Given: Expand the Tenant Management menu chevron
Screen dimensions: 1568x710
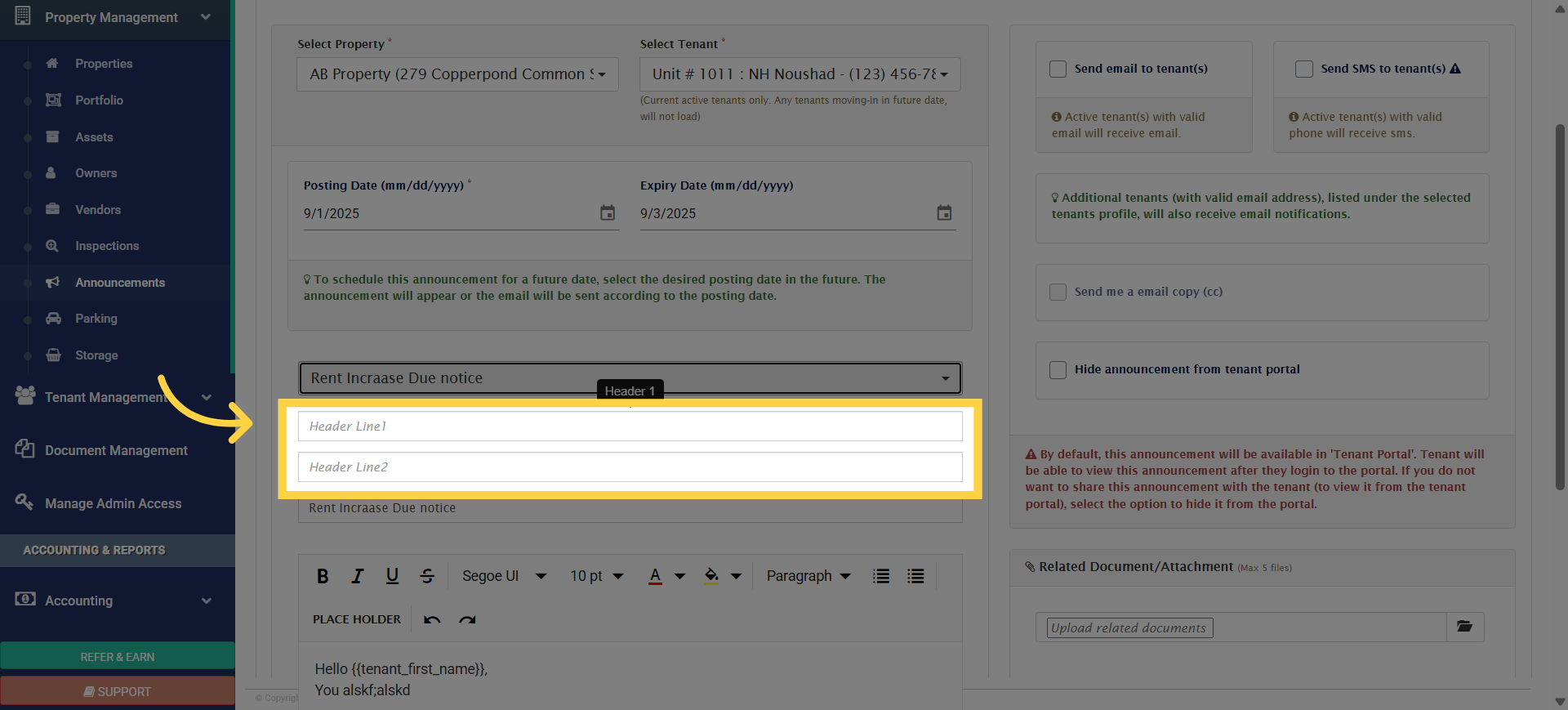Looking at the screenshot, I should 207,397.
